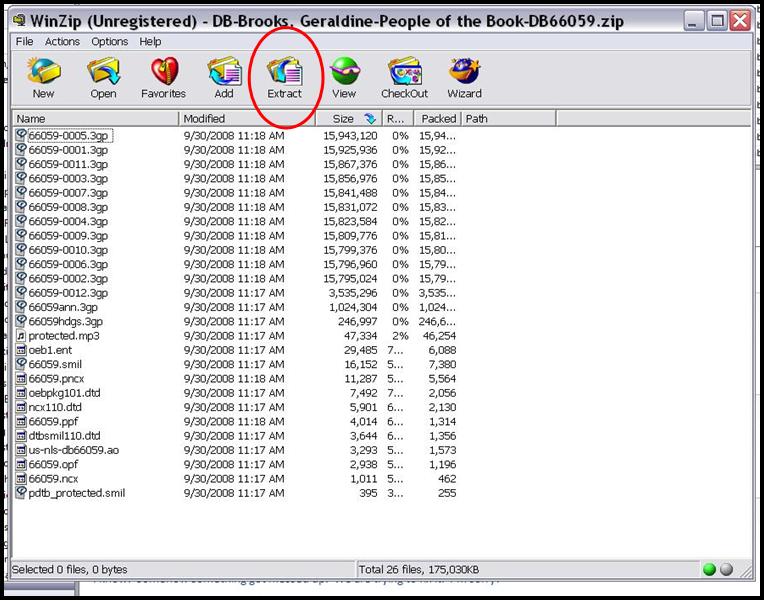The height and width of the screenshot is (601, 765).
Task: Start the Wizard from the toolbar
Action: pos(464,71)
